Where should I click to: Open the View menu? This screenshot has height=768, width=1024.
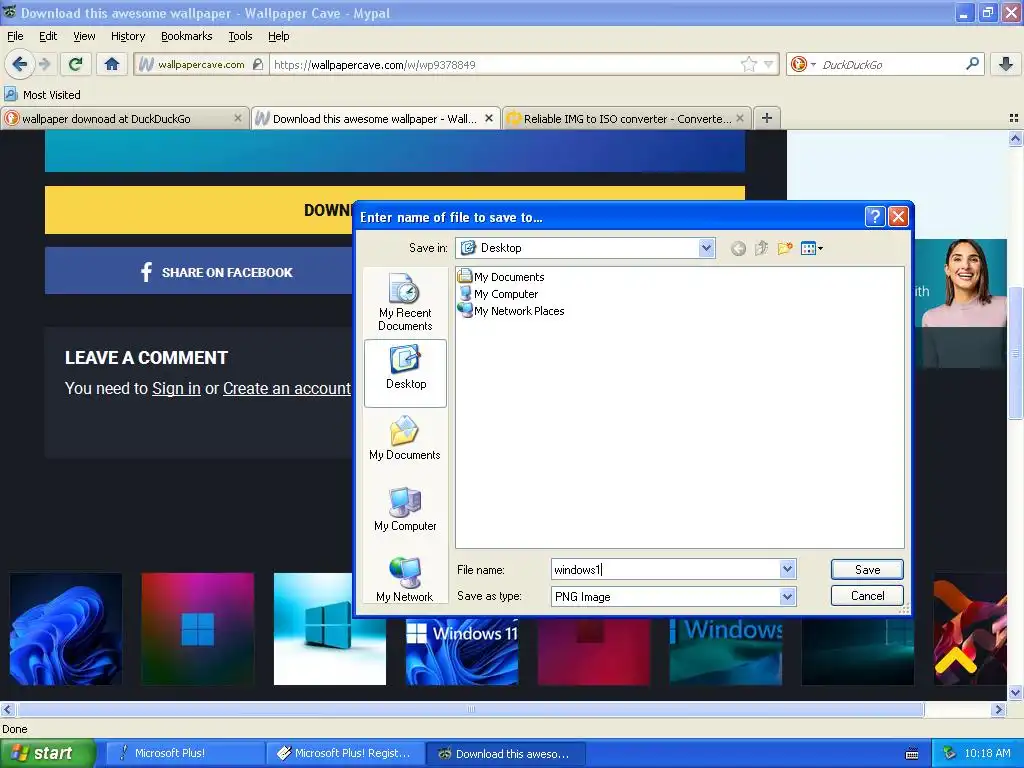pyautogui.click(x=84, y=36)
